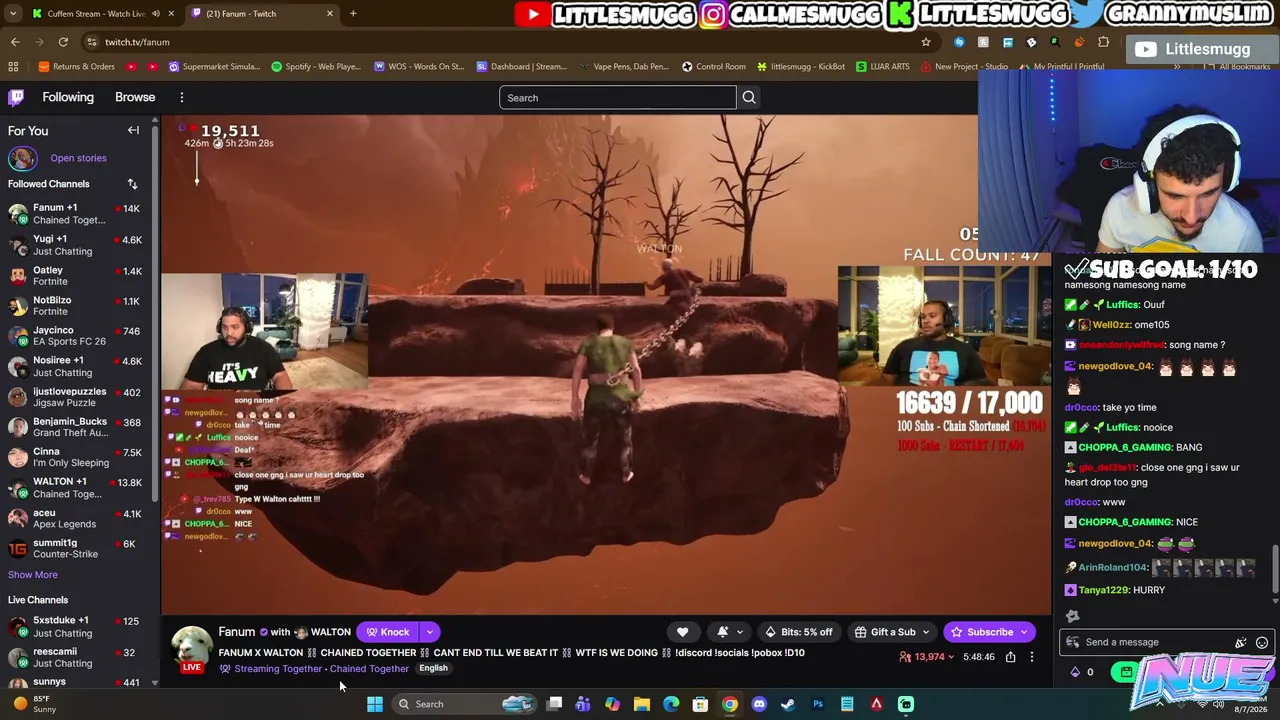Click the Windows taskbar search box

465,704
